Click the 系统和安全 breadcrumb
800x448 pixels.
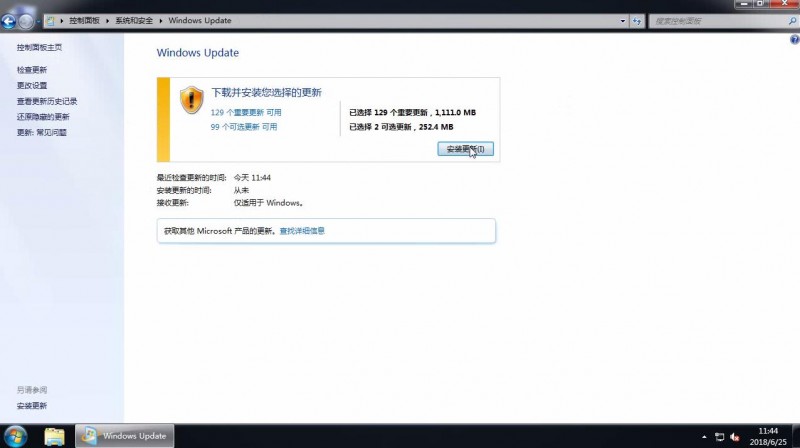(x=134, y=21)
